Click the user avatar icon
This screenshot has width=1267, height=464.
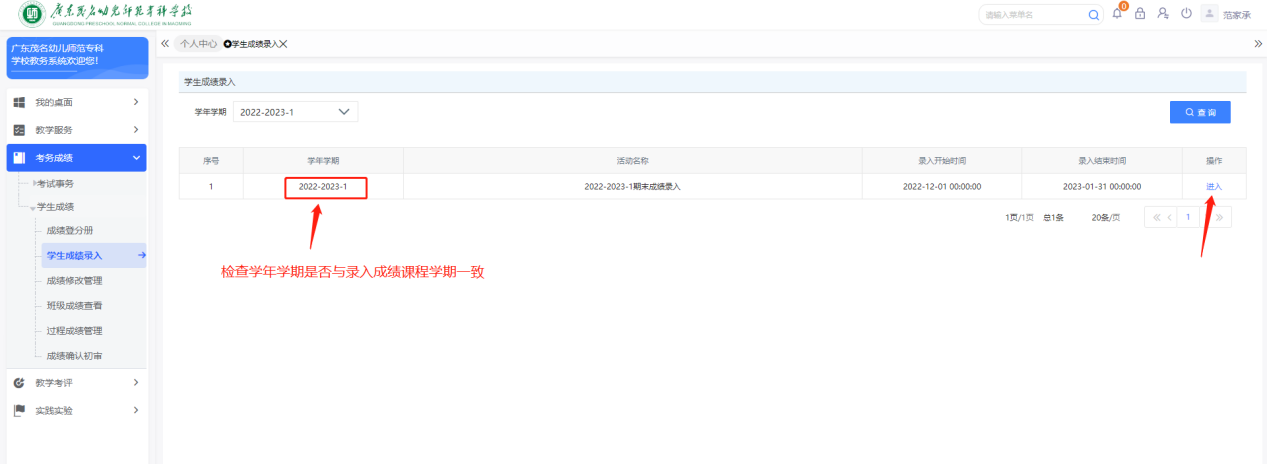(1209, 14)
